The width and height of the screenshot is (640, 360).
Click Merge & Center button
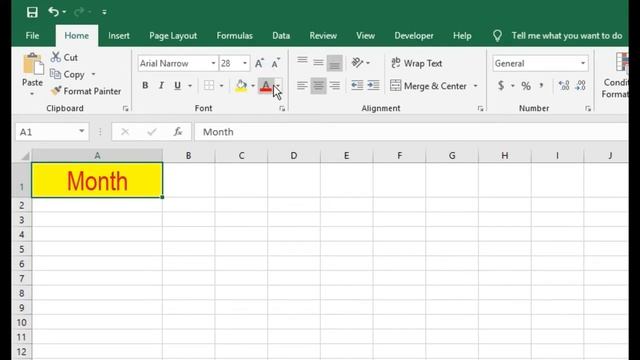[428, 86]
